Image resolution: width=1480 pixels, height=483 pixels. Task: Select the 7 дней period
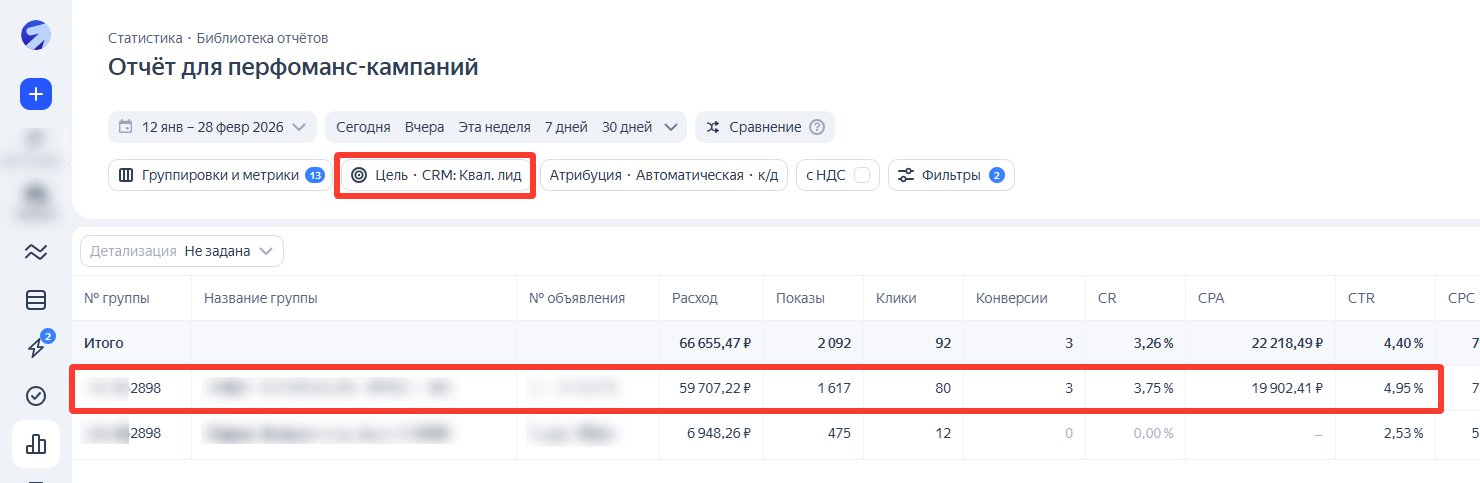564,127
